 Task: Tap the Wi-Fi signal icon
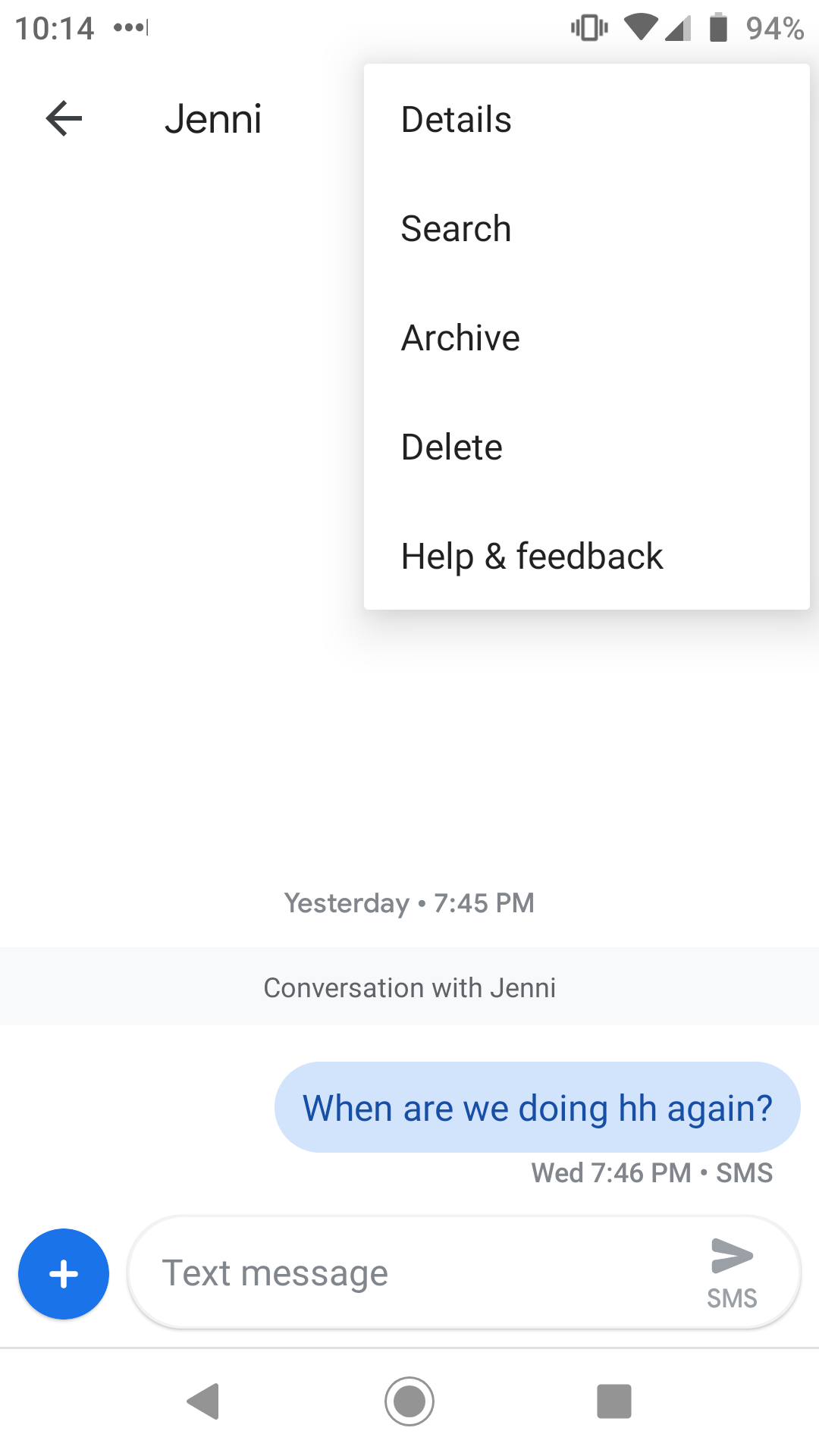tap(641, 28)
